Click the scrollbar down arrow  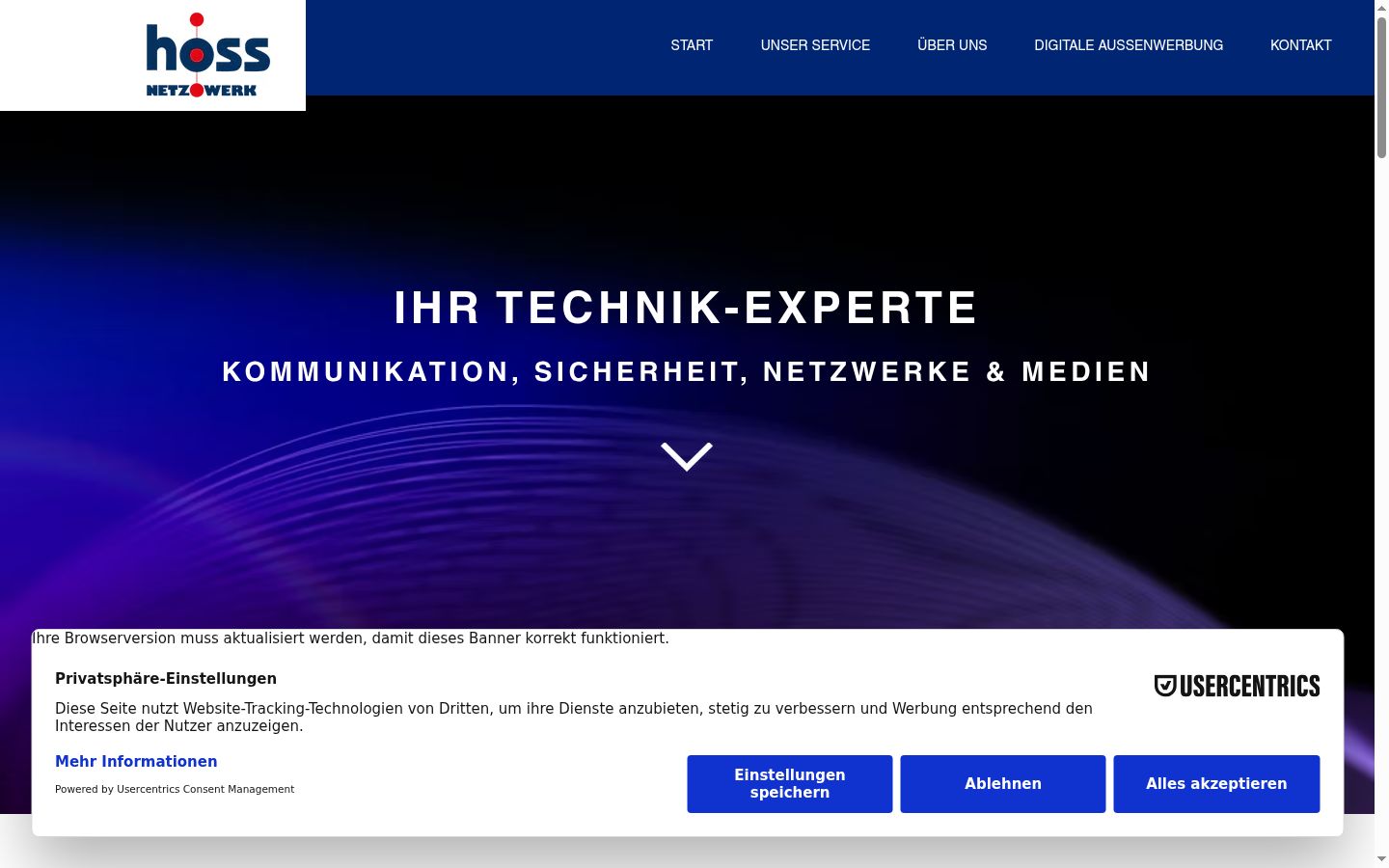[x=1381, y=858]
